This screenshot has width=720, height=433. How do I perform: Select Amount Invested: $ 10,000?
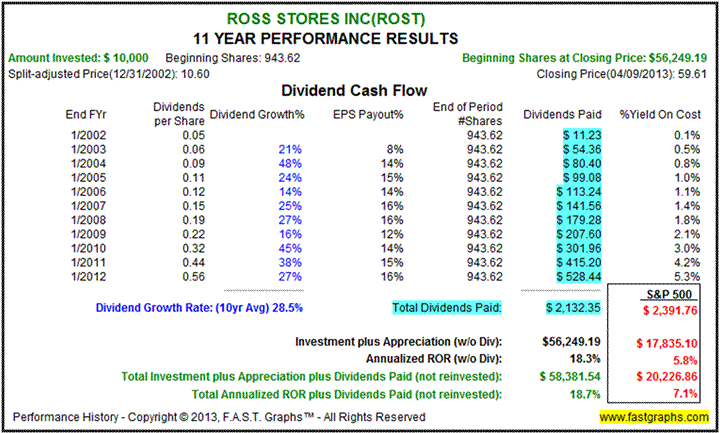point(79,58)
